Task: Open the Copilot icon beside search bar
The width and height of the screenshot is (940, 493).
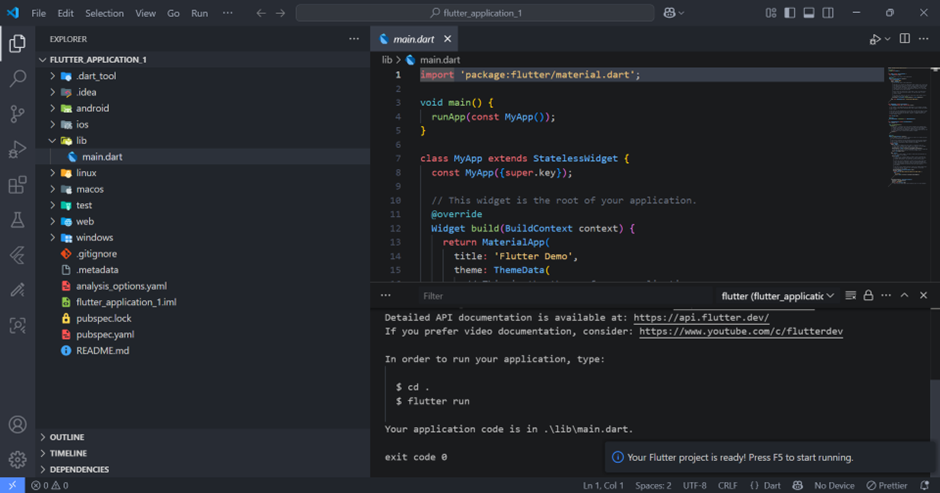Action: (x=669, y=13)
